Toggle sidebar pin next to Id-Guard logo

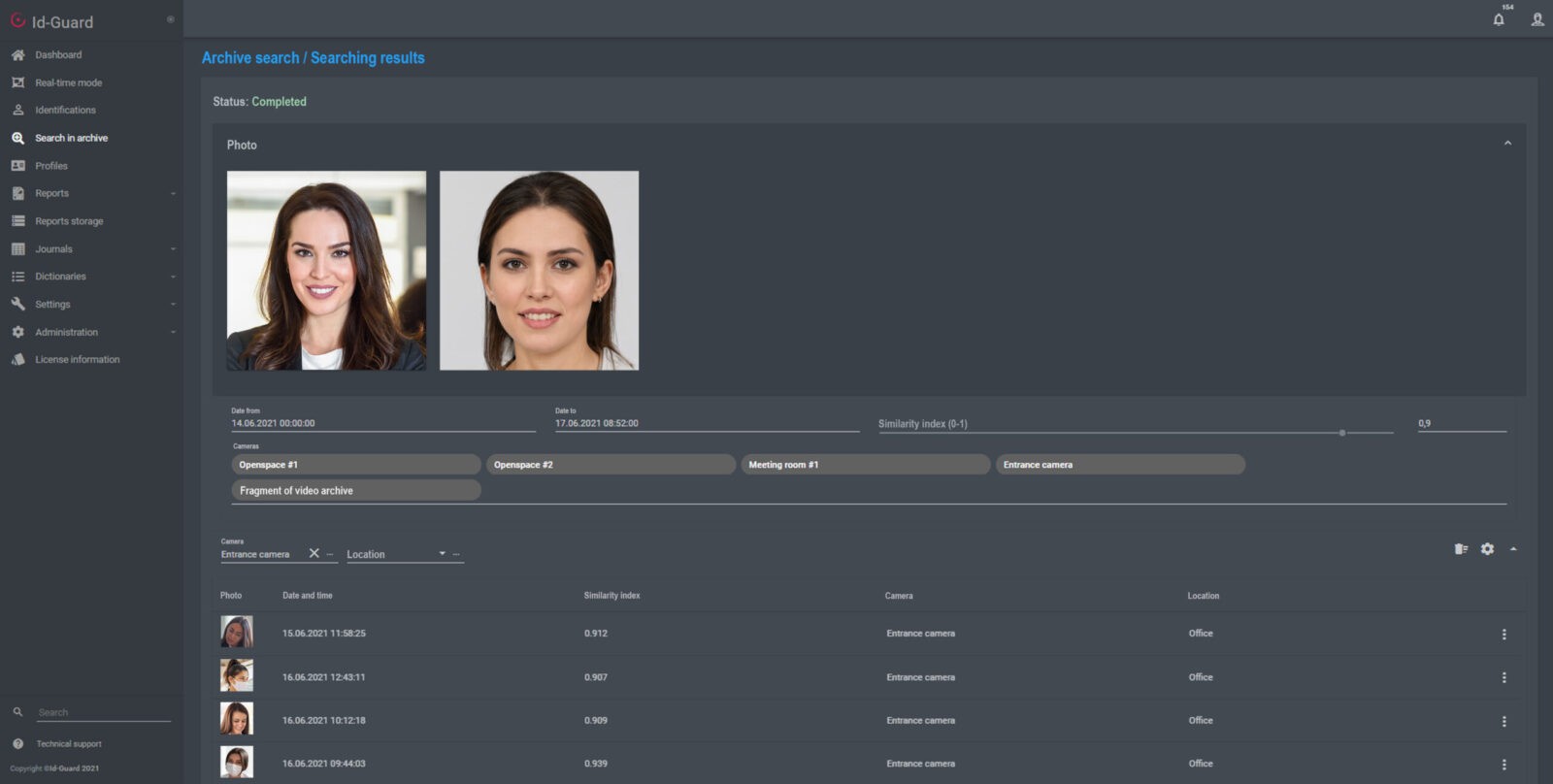pyautogui.click(x=171, y=19)
